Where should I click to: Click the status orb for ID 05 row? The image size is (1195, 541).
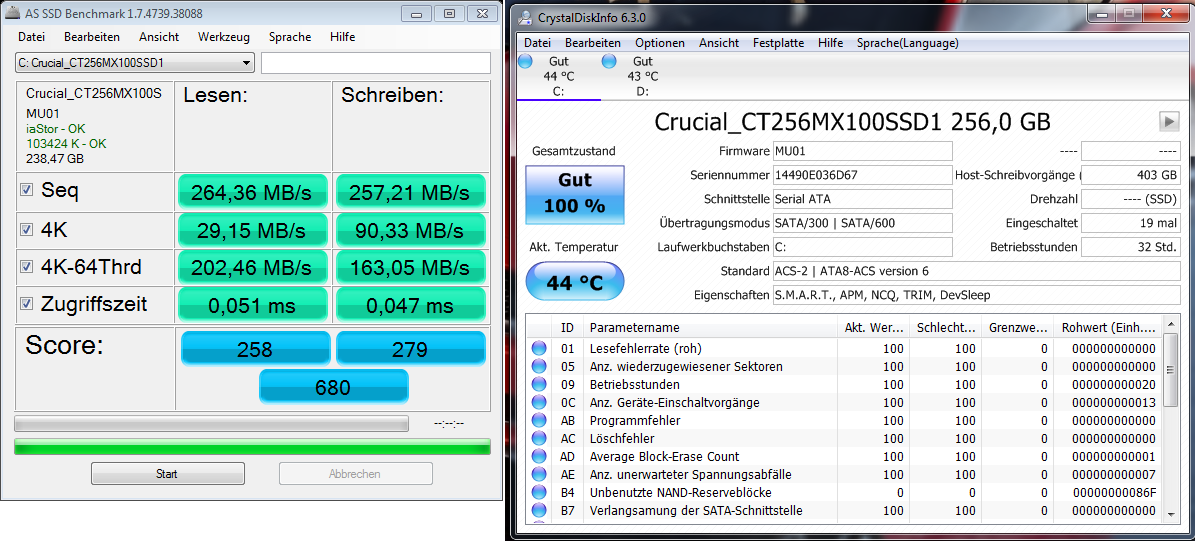[539, 367]
